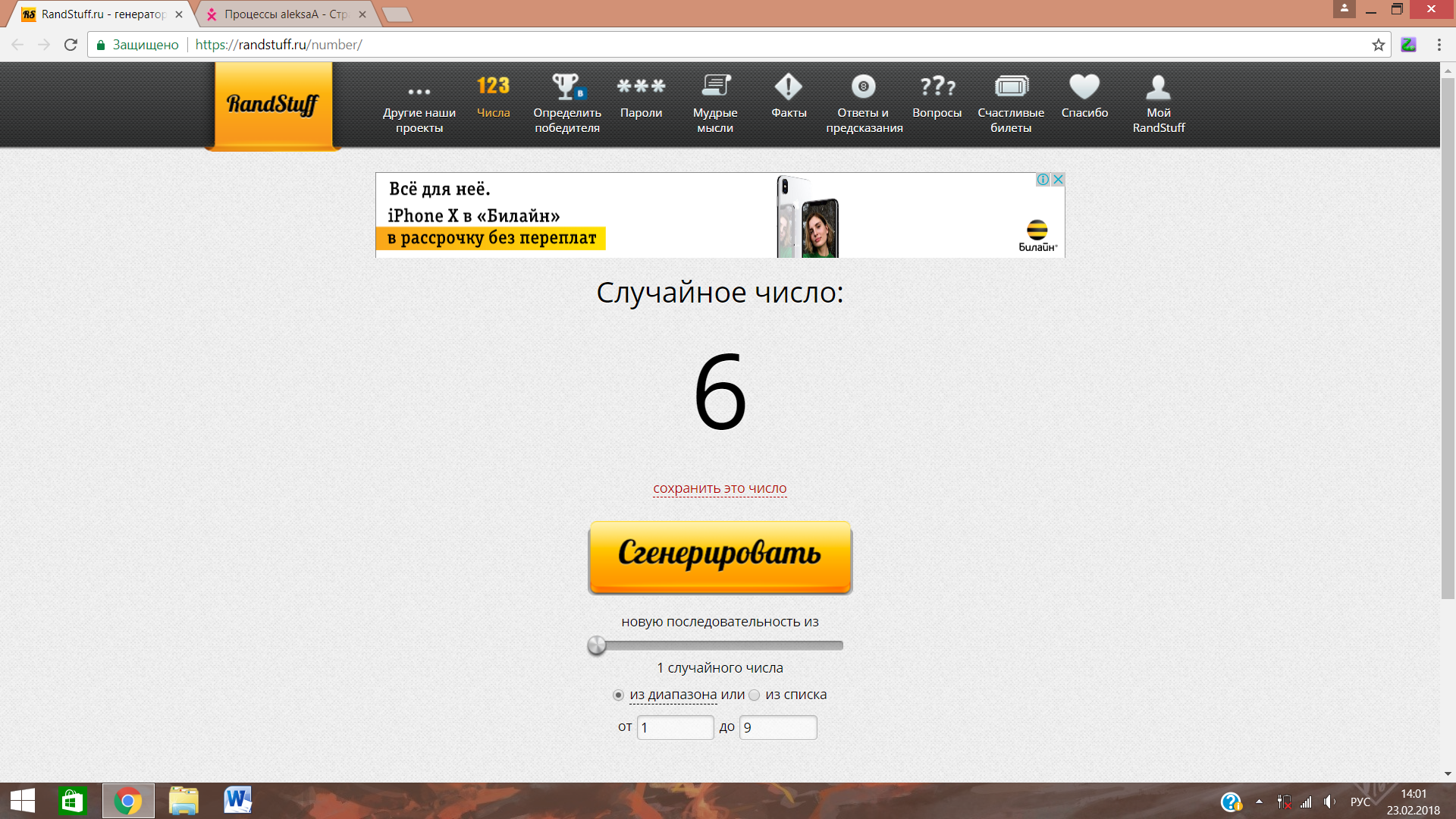The image size is (1456, 819).
Task: Expand the Другие наши проекты menu
Action: click(419, 92)
